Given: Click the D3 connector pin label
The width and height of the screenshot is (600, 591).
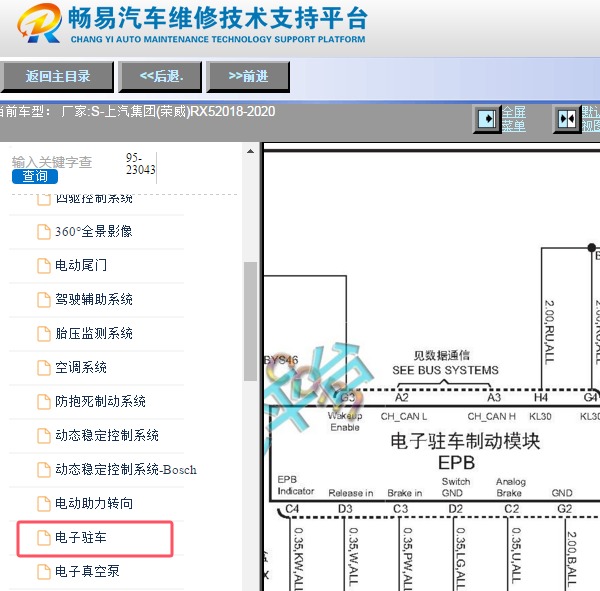Looking at the screenshot, I should coord(345,509).
